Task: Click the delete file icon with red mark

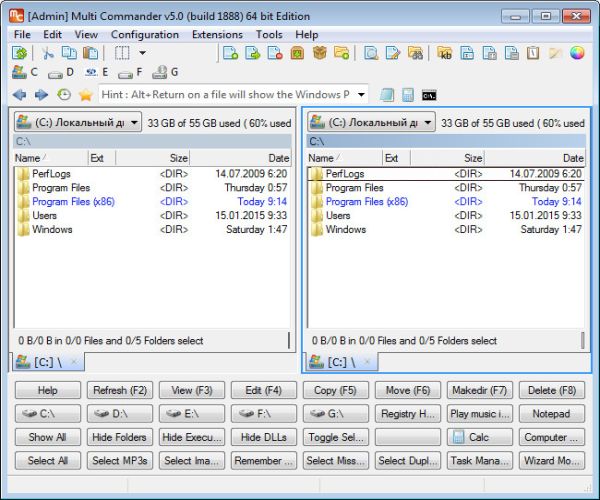Action: pyautogui.click(x=275, y=53)
